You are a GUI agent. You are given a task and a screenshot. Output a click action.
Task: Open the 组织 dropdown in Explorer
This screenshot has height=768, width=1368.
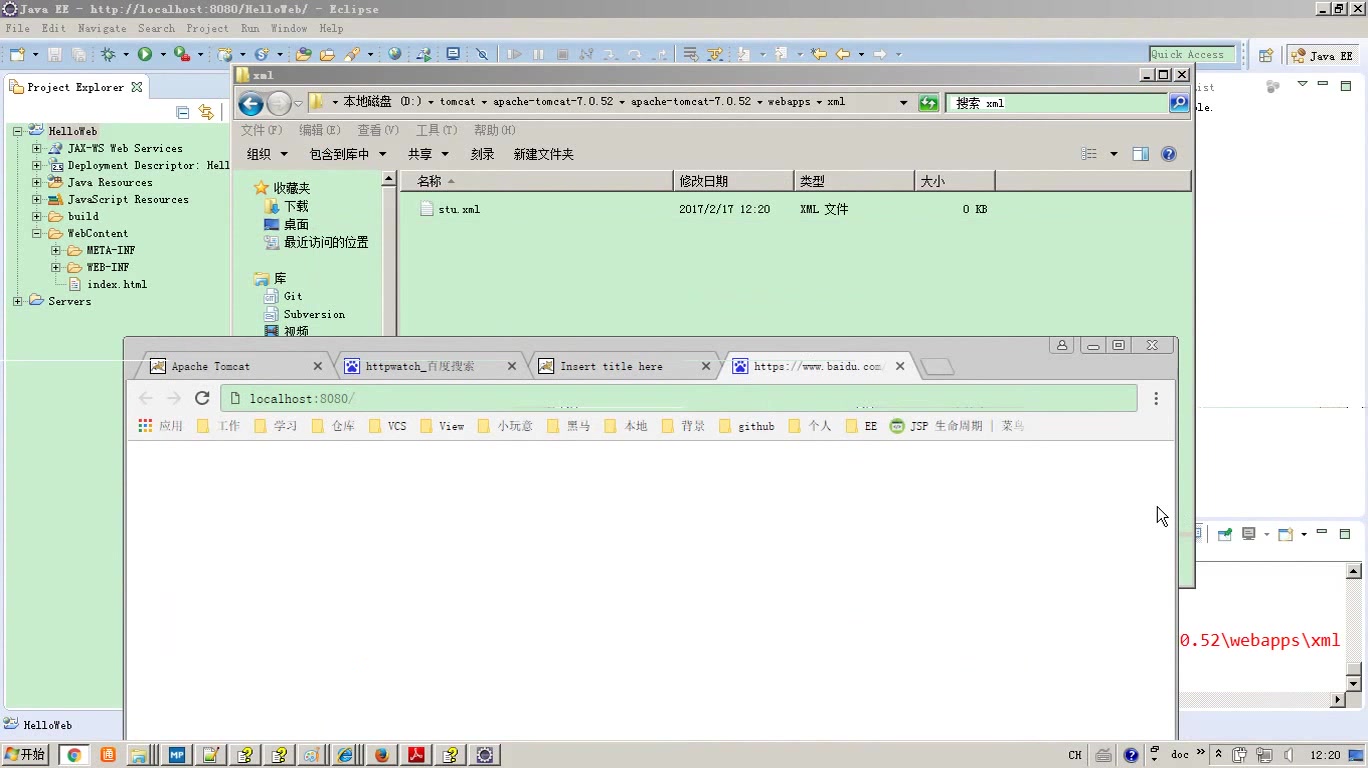(266, 153)
